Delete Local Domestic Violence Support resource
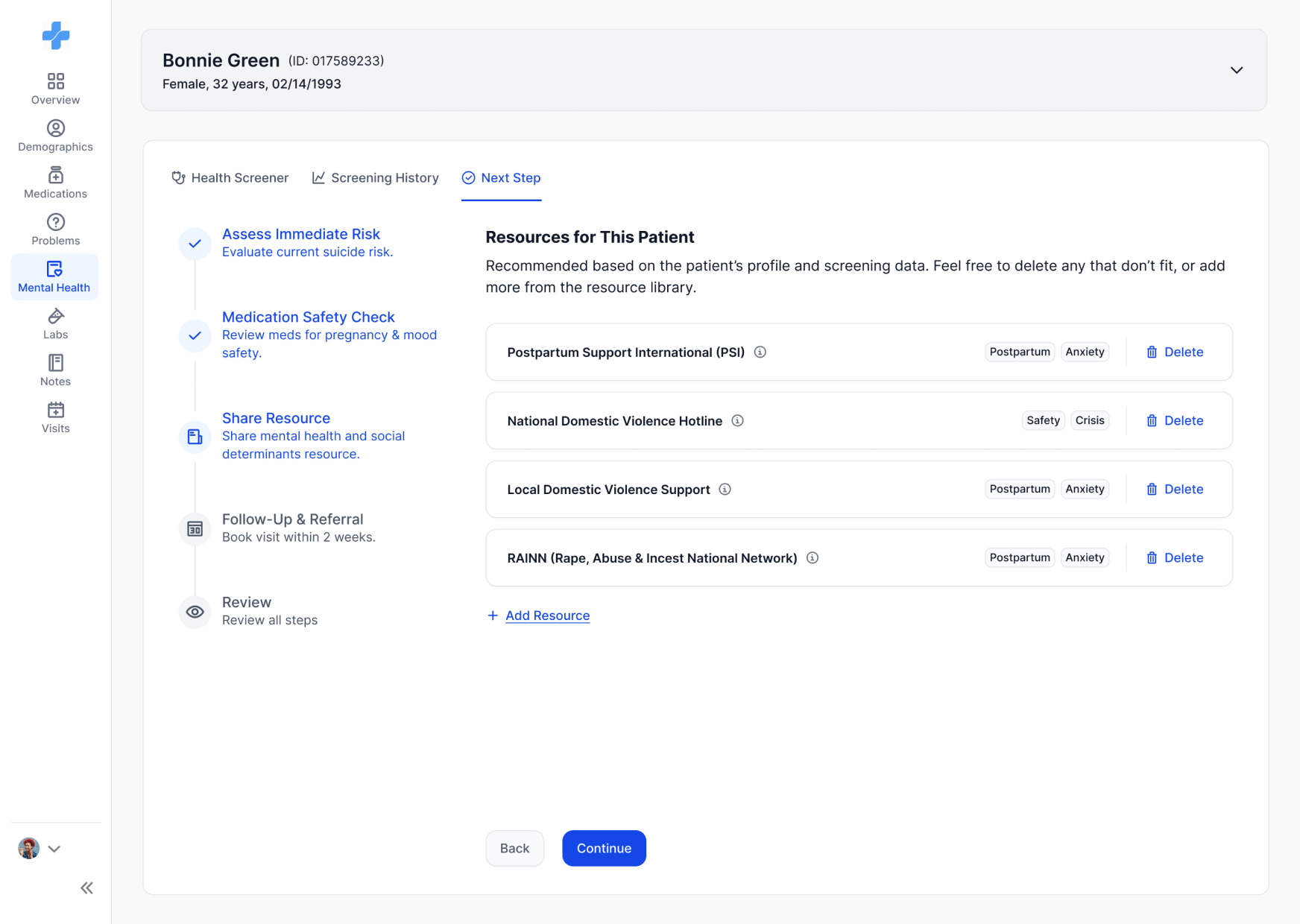The height and width of the screenshot is (924, 1300). 1175,489
